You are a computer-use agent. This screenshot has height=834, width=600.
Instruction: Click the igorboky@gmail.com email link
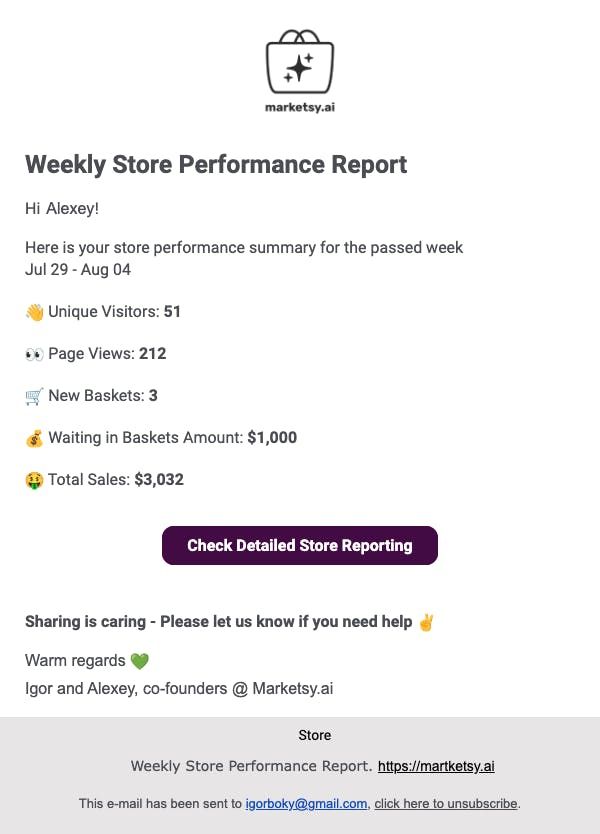click(306, 803)
